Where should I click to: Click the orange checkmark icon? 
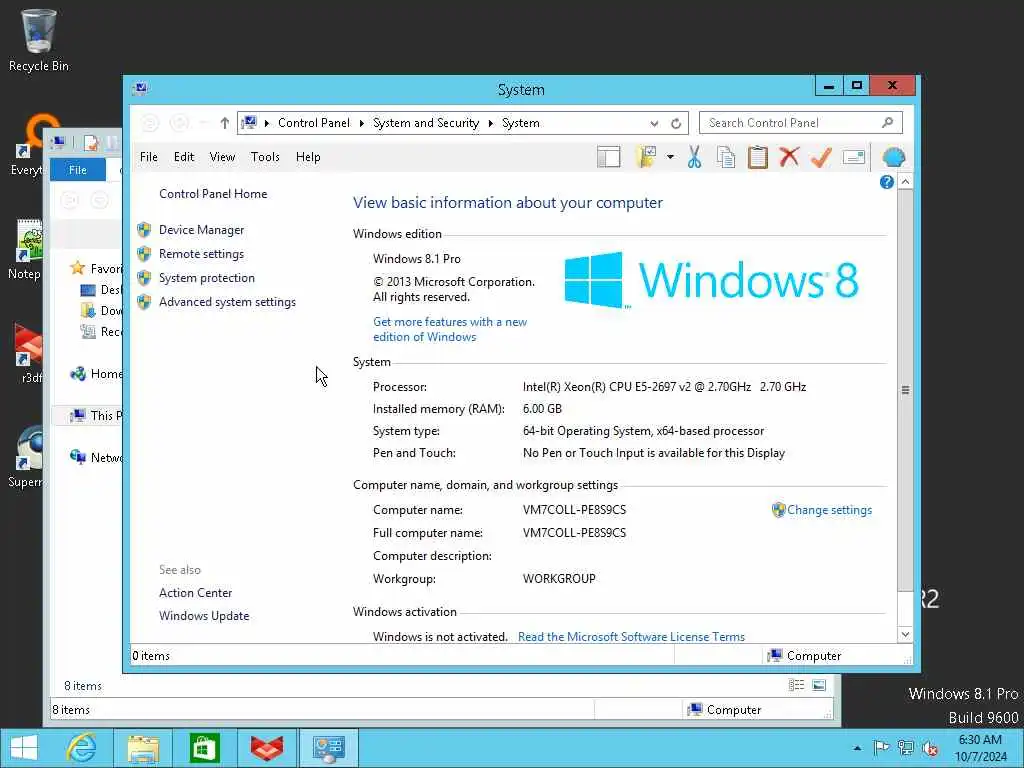click(x=821, y=157)
